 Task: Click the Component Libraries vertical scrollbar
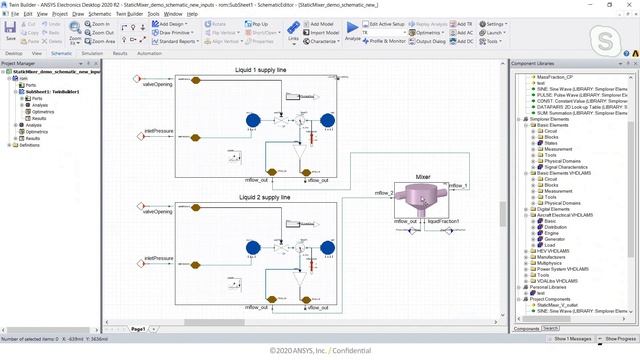click(631, 189)
